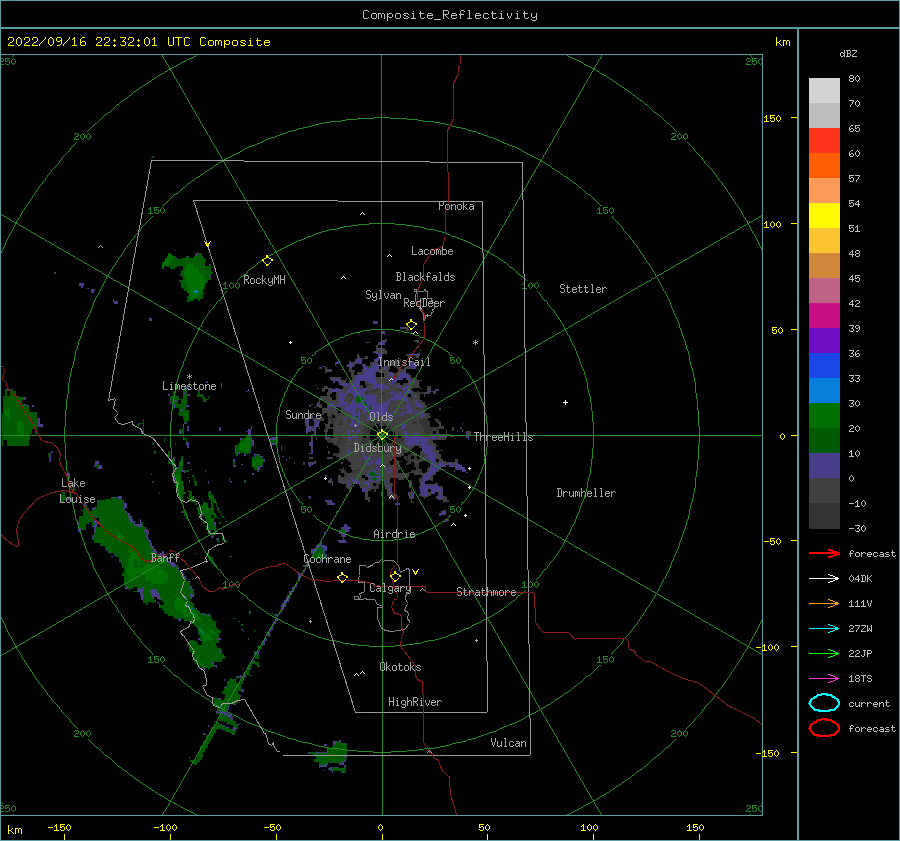Select the white 04DK arrow icon
The image size is (900, 841).
pyautogui.click(x=824, y=578)
